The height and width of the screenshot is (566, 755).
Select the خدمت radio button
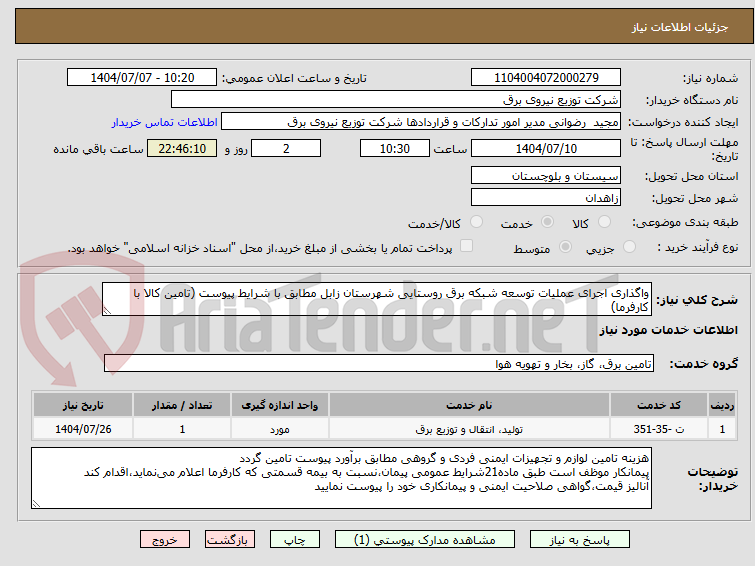coord(547,222)
